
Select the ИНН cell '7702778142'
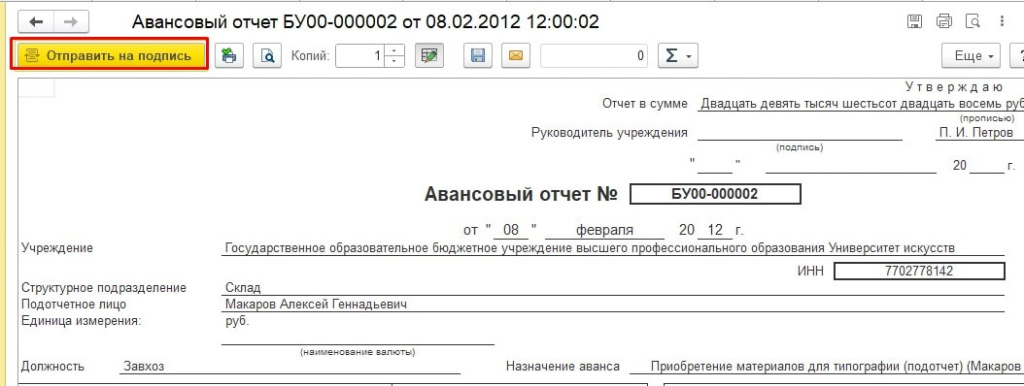pyautogui.click(x=920, y=271)
